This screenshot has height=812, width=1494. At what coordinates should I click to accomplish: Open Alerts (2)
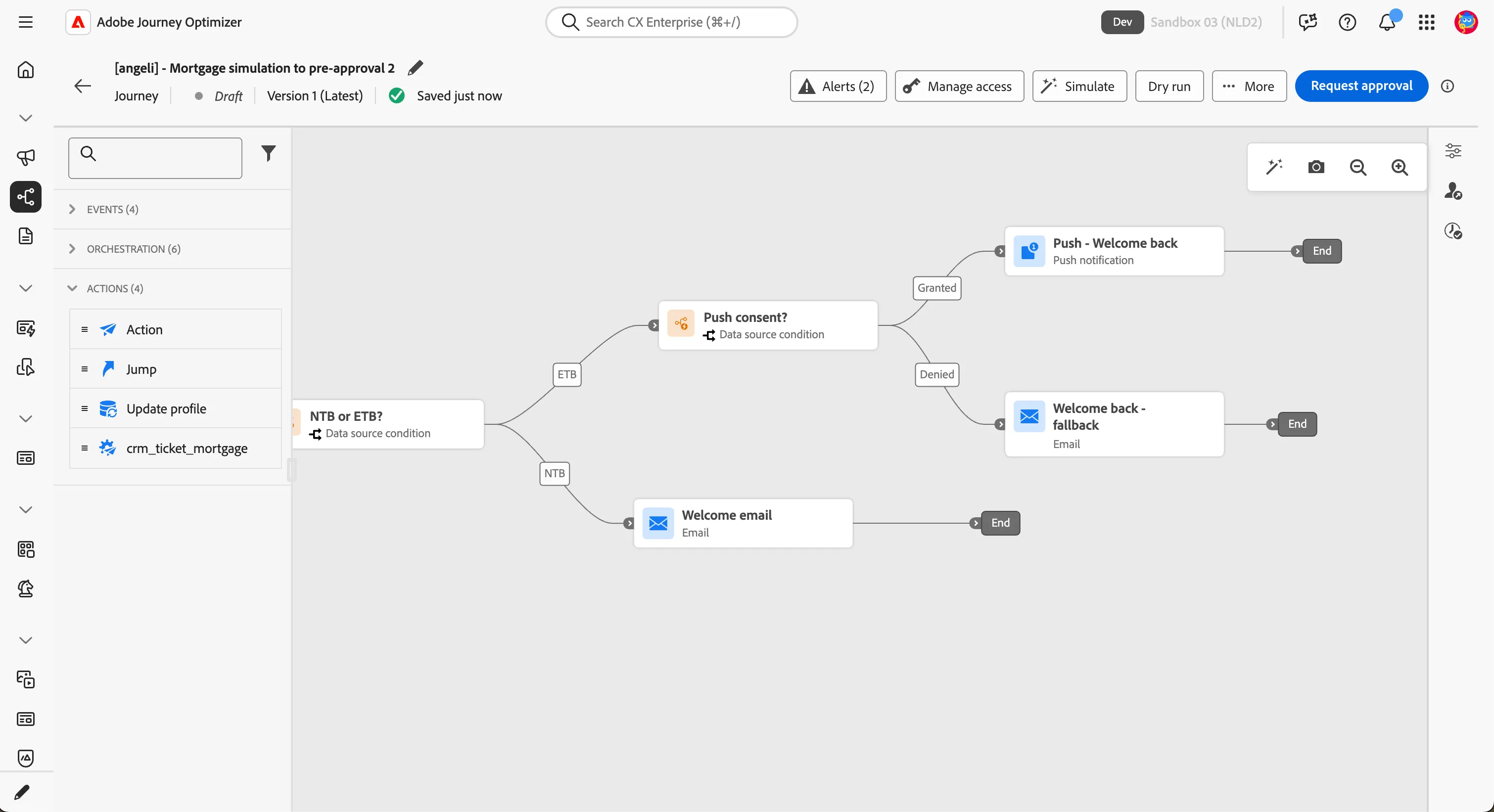838,87
